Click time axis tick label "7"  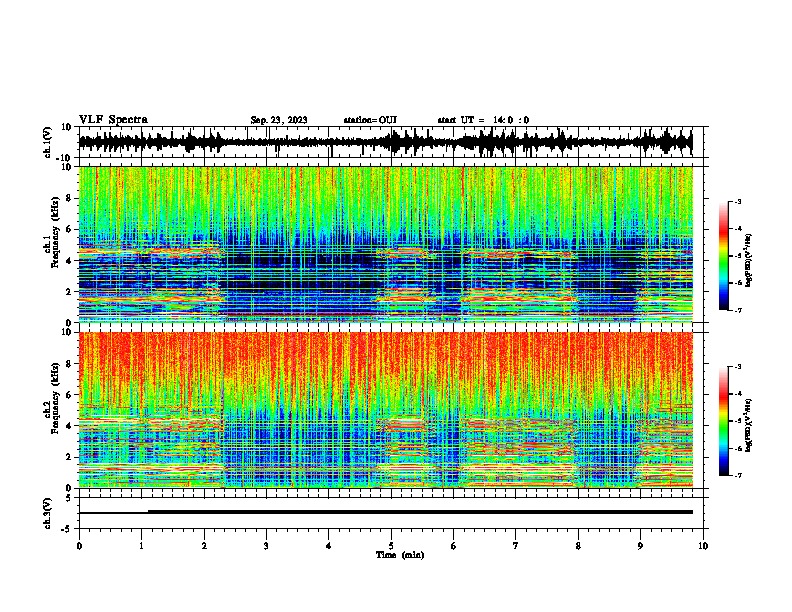pos(516,546)
